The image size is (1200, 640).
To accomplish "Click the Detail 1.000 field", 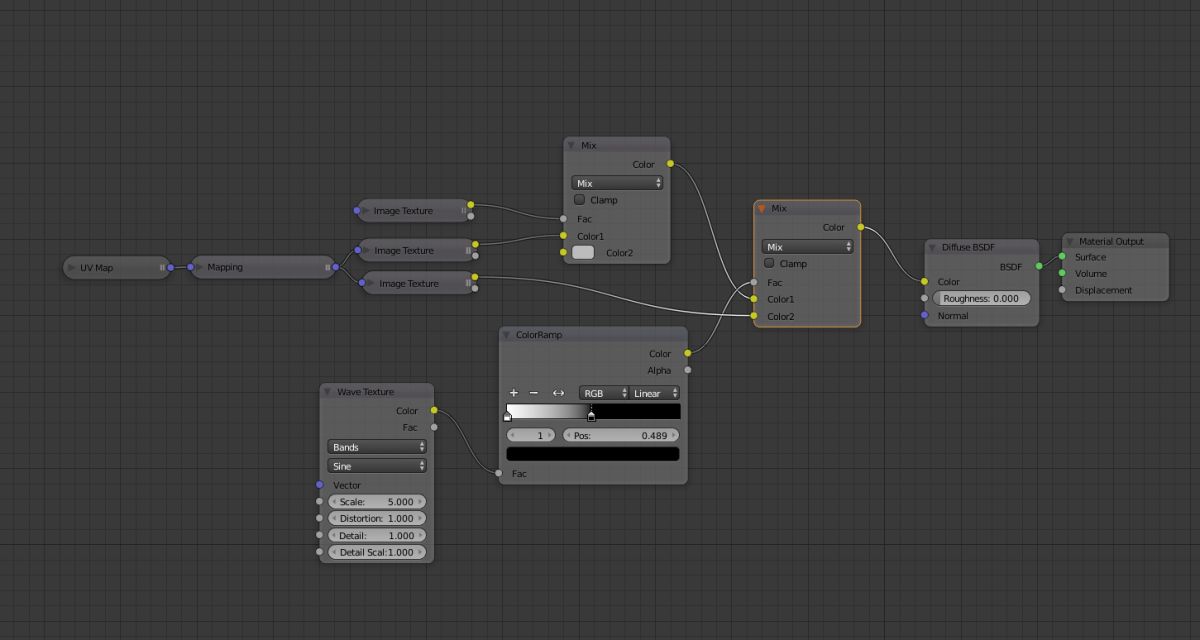I will 377,536.
